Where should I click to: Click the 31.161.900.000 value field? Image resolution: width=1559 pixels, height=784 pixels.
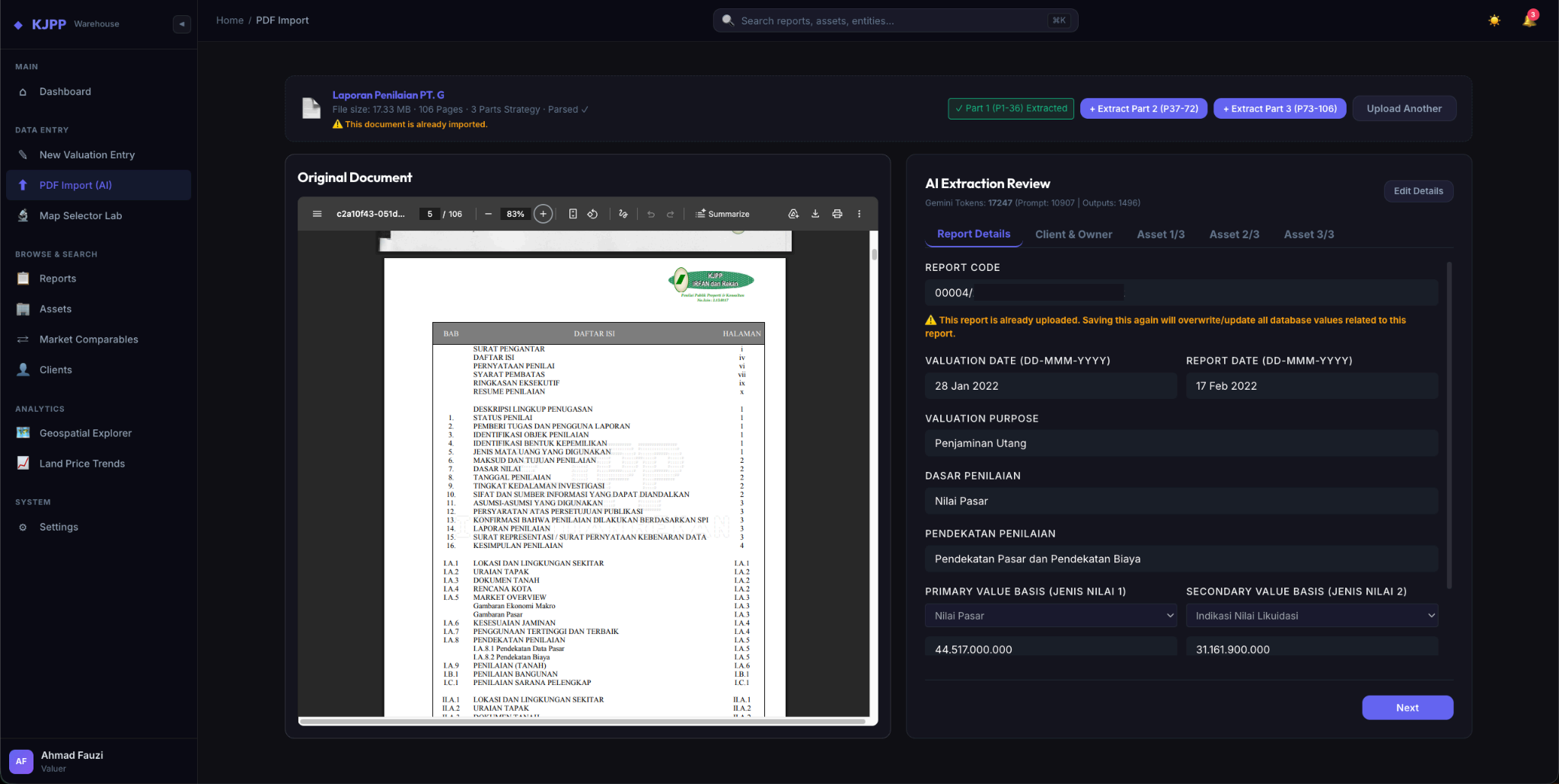pyautogui.click(x=1312, y=648)
